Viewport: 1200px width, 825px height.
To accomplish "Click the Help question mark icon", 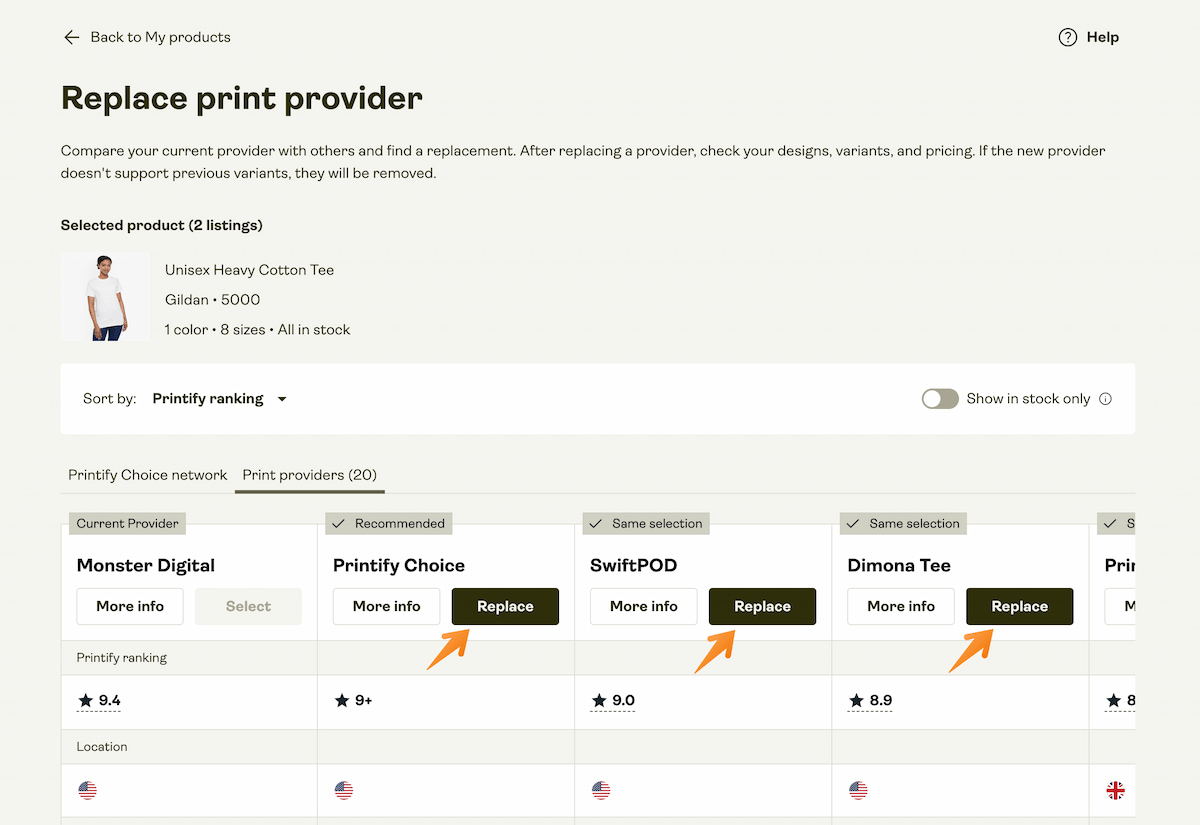I will [1066, 37].
